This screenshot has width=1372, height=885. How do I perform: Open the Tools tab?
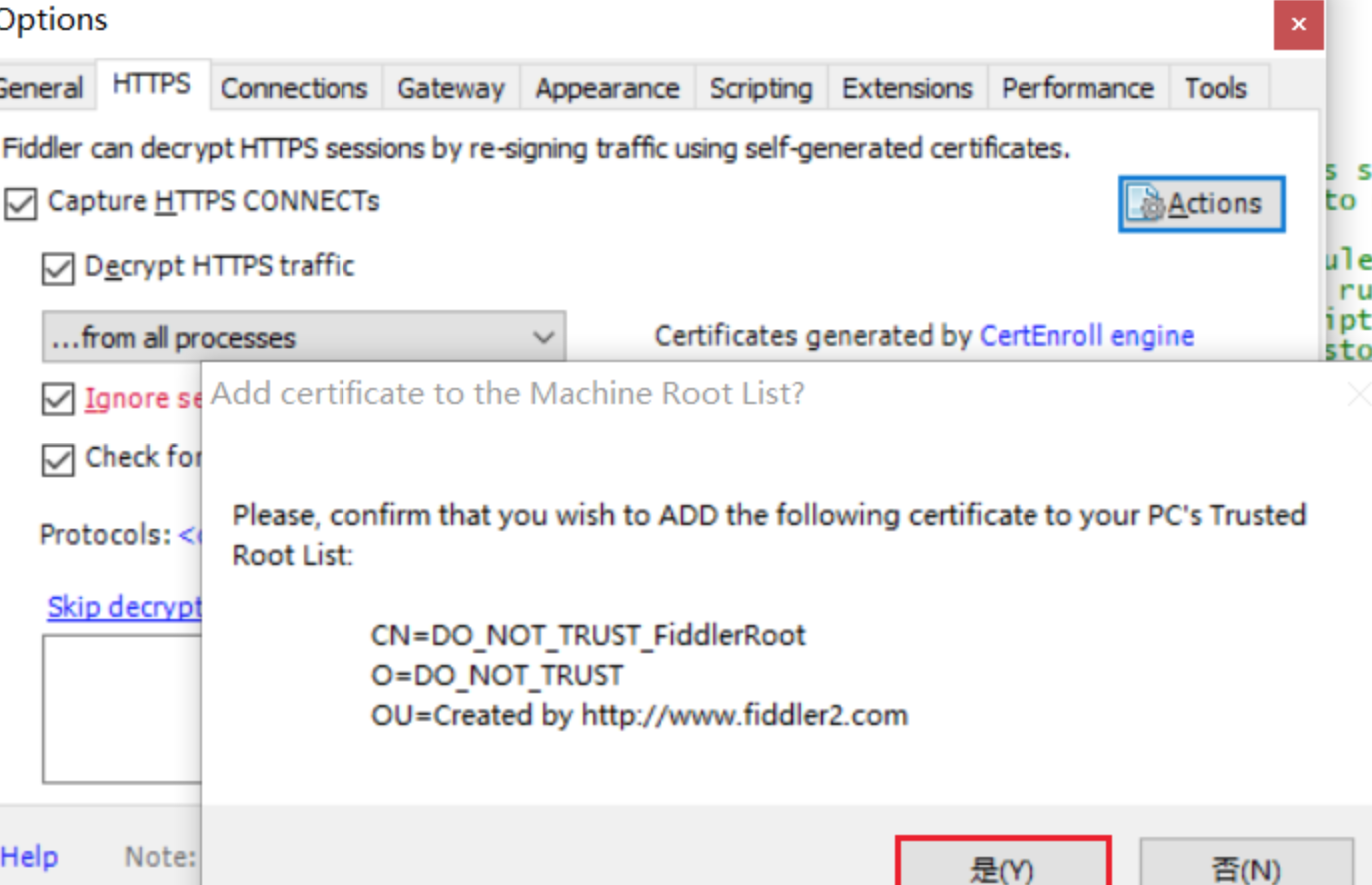click(1216, 88)
